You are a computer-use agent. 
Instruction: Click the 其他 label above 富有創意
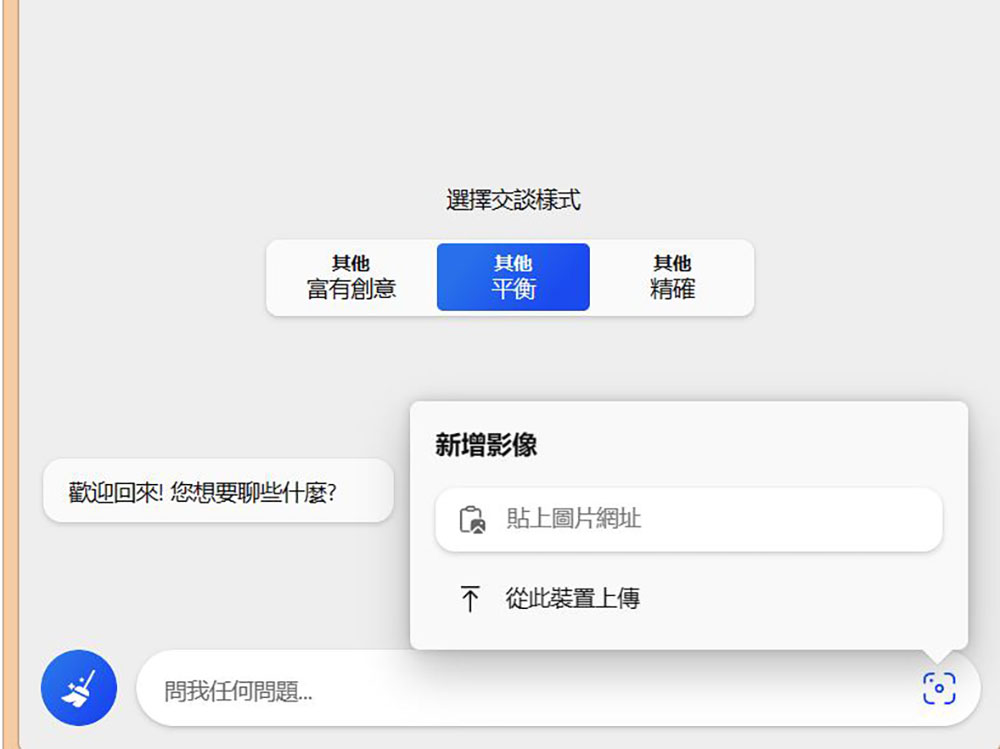[x=351, y=263]
